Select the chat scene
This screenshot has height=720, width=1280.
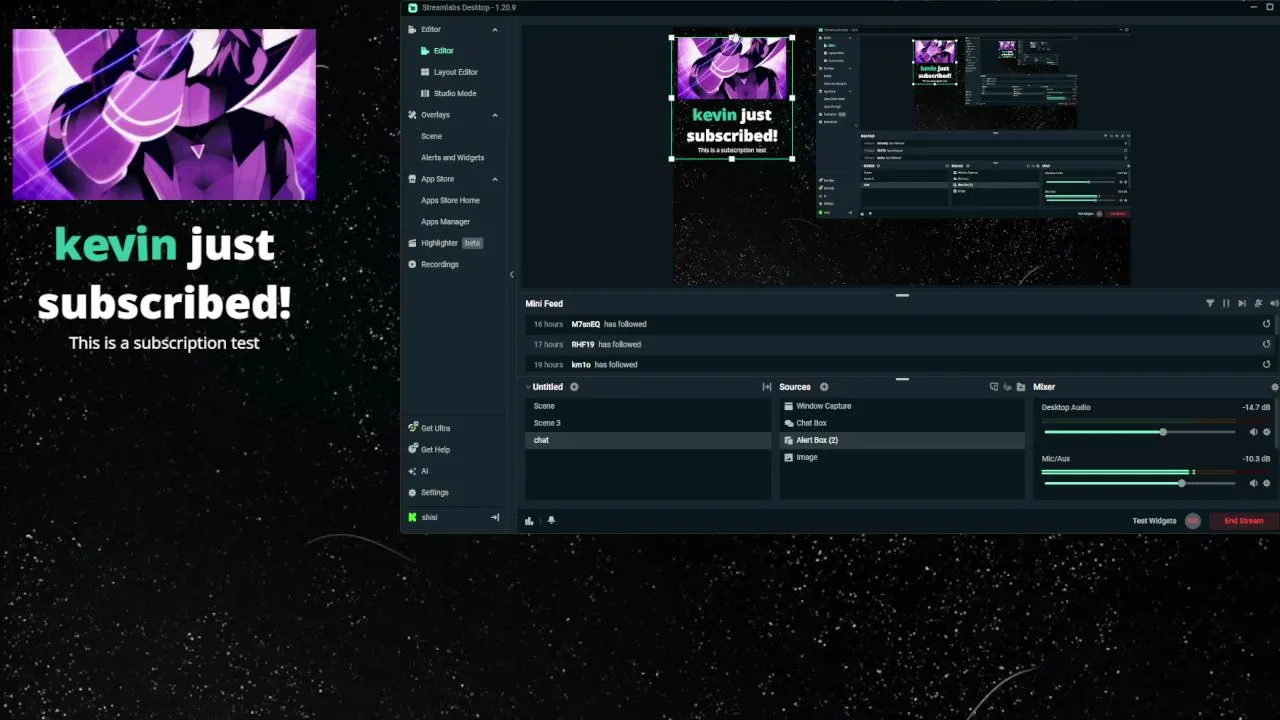point(648,440)
